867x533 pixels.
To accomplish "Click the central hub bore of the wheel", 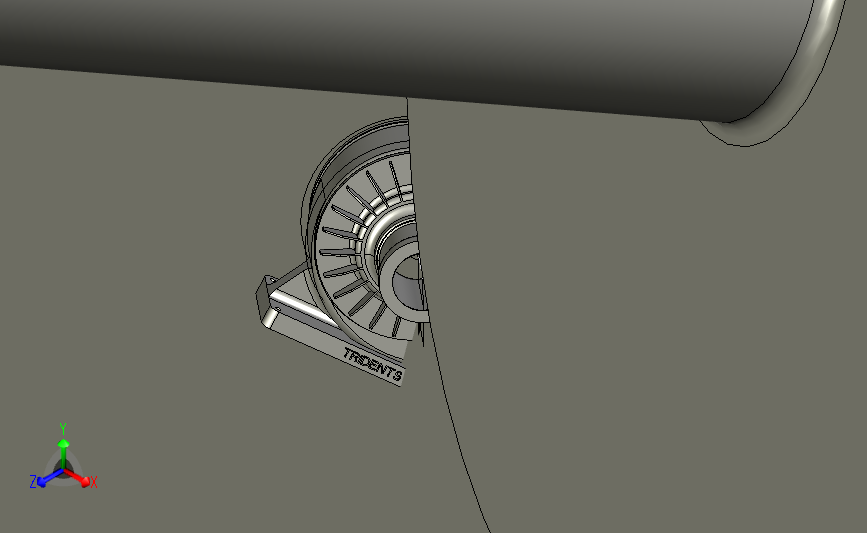I will click(408, 285).
